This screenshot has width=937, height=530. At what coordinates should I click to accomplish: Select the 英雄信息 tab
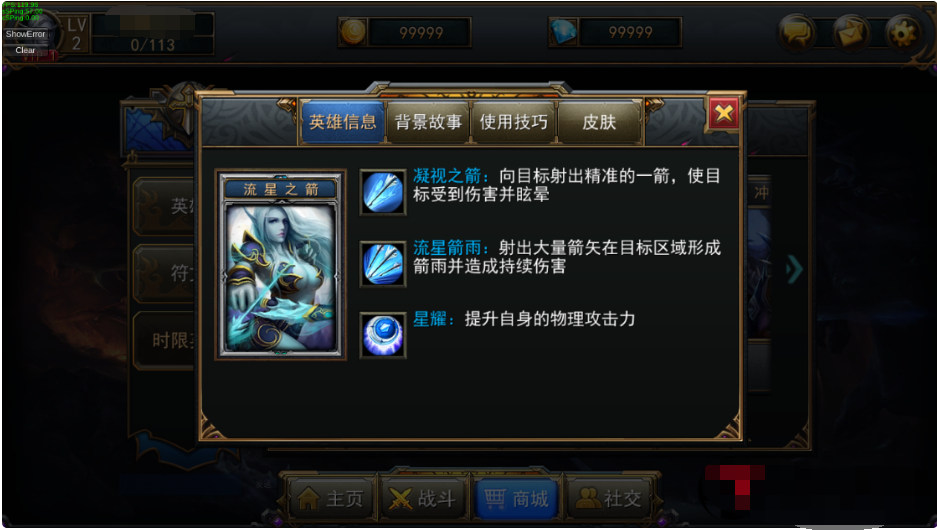[x=342, y=122]
